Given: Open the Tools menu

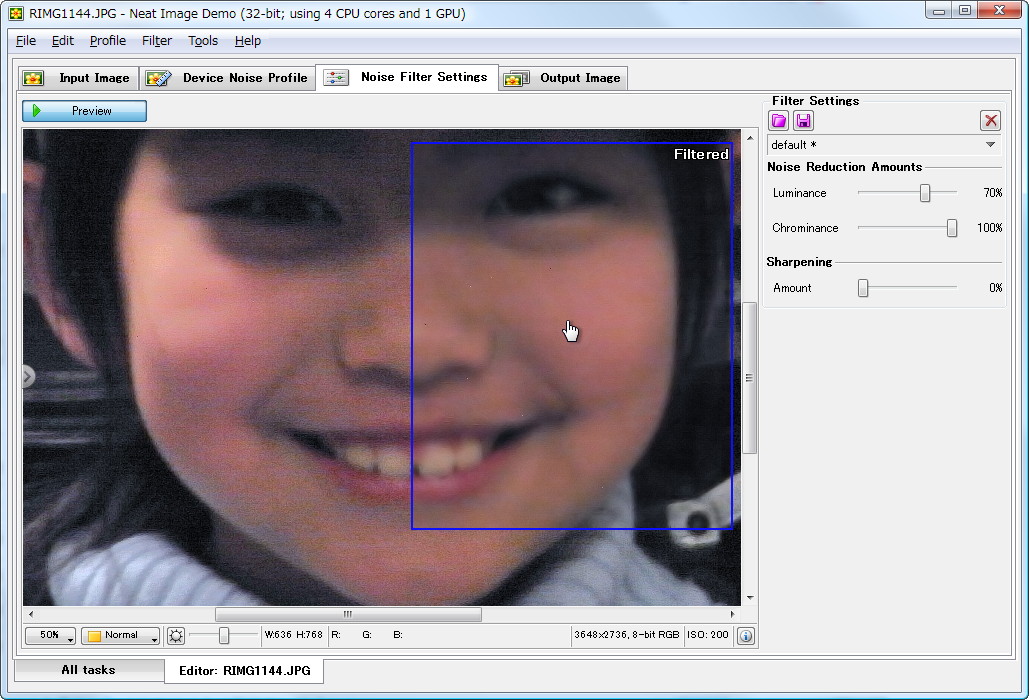Looking at the screenshot, I should pyautogui.click(x=202, y=41).
